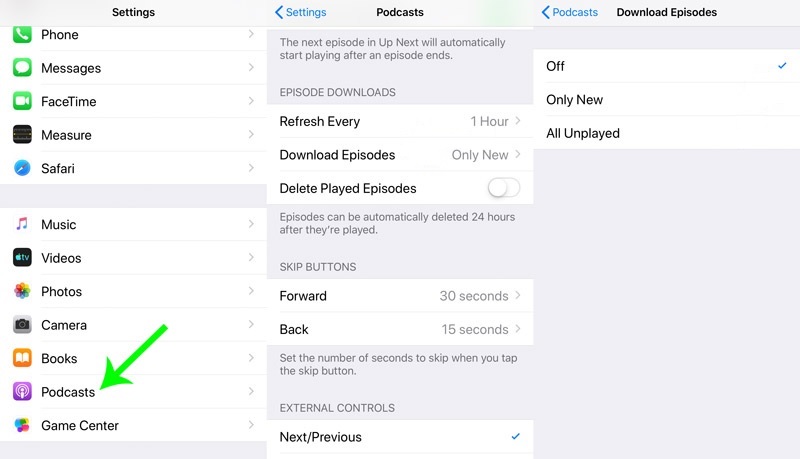Image resolution: width=800 pixels, height=459 pixels.
Task: Open Back 15 seconds skip setting
Action: [400, 329]
